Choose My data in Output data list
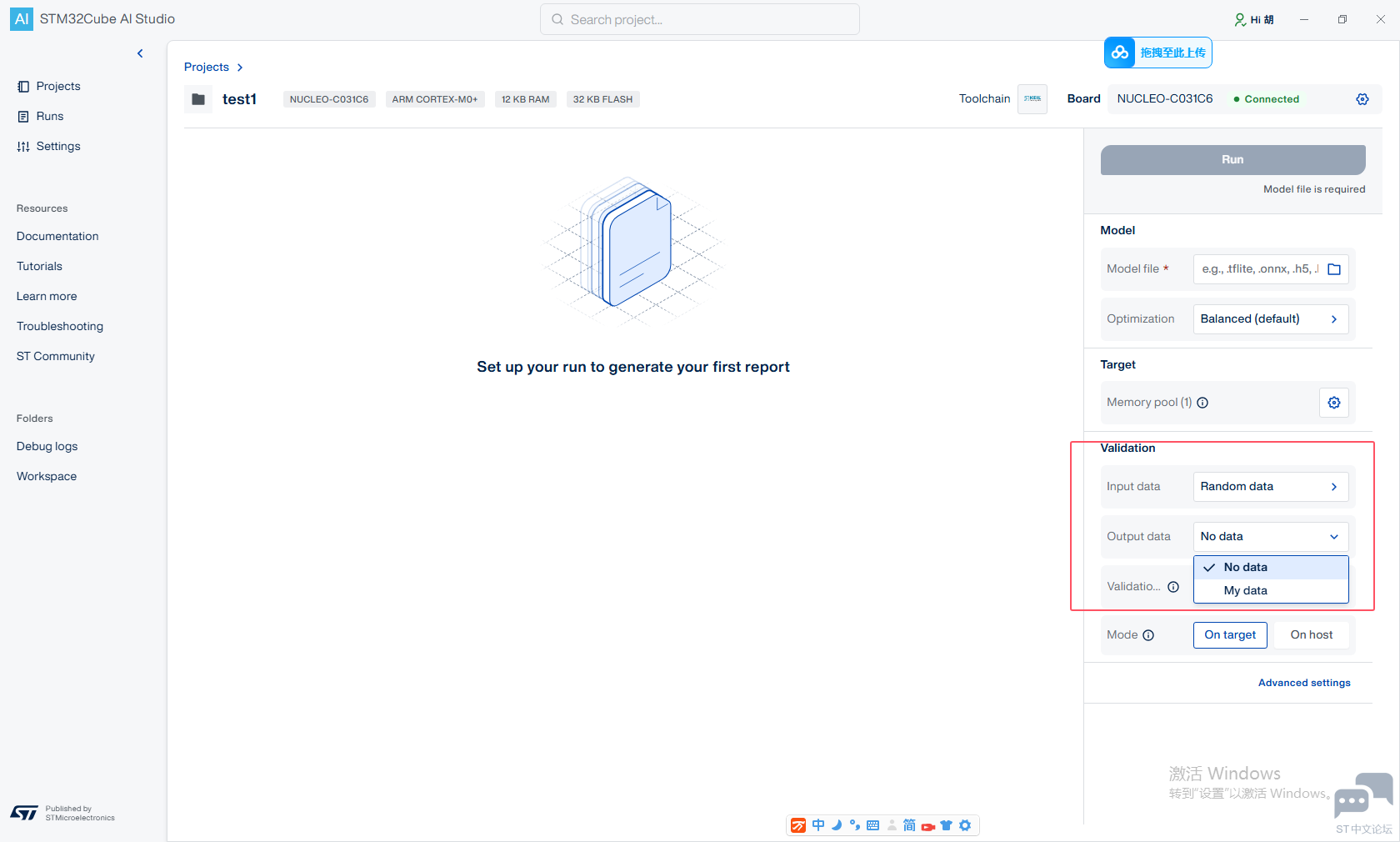Viewport: 1400px width, 842px height. click(x=1271, y=590)
